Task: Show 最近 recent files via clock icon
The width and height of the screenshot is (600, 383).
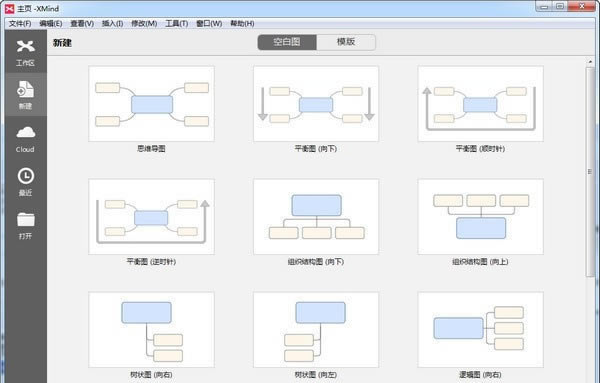Action: [26, 182]
